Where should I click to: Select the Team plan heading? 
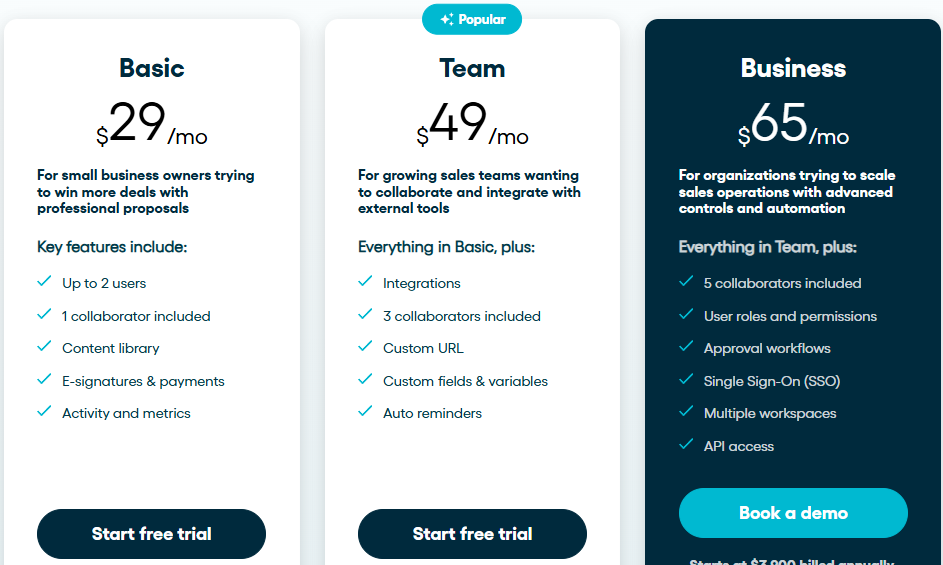472,68
